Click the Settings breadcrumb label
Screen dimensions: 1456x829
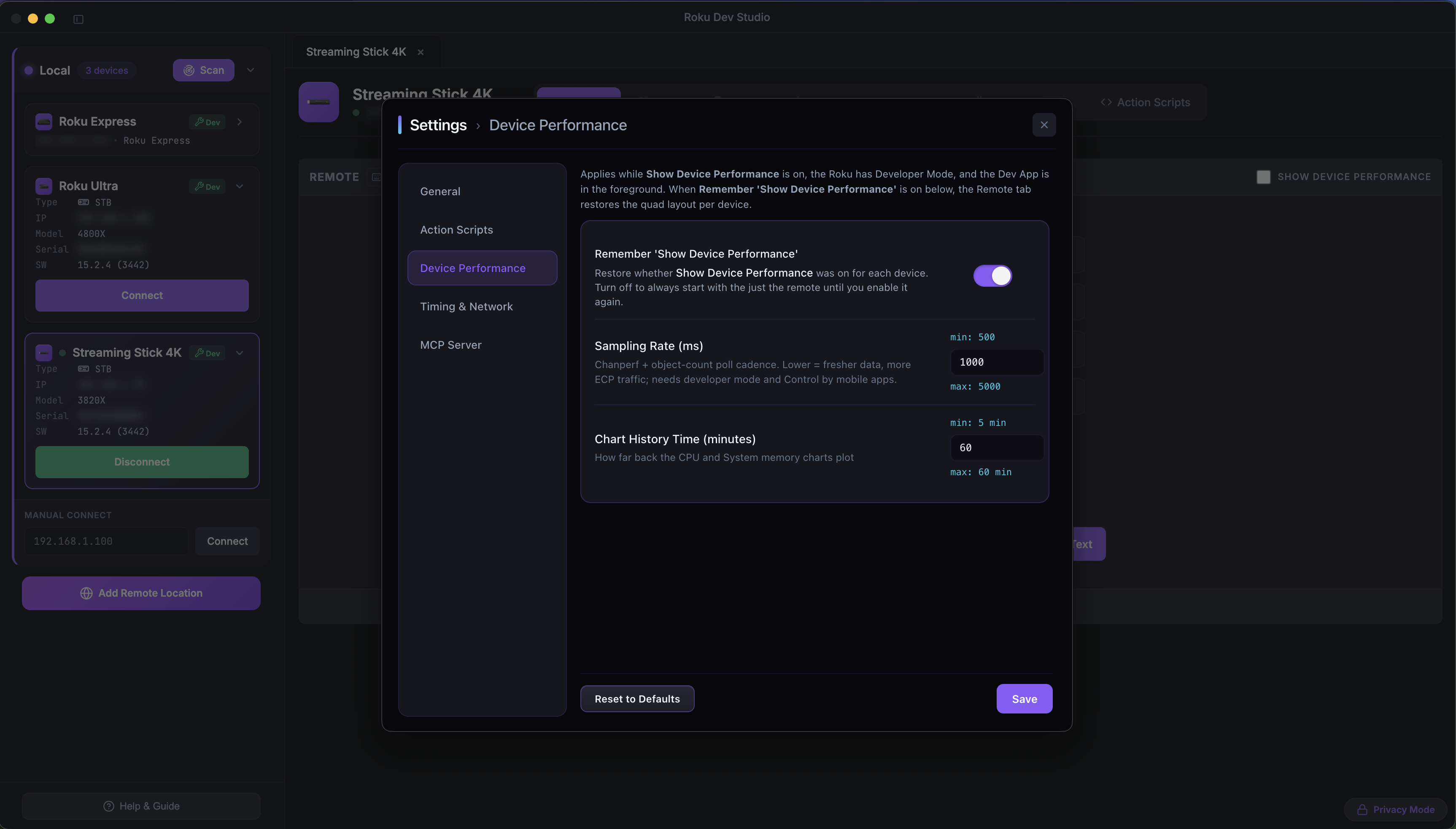pos(438,125)
